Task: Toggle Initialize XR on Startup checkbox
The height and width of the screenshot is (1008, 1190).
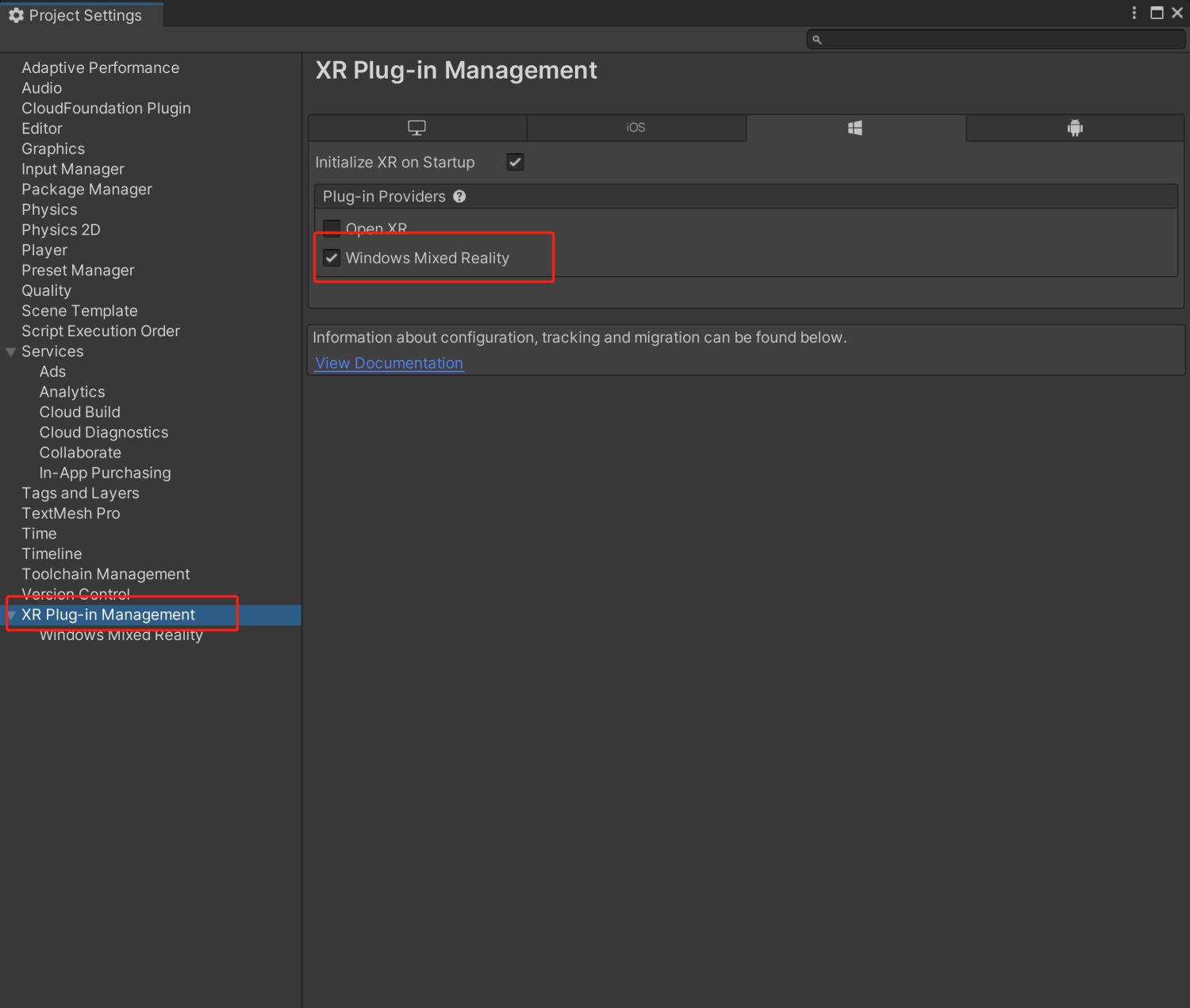Action: tap(515, 162)
